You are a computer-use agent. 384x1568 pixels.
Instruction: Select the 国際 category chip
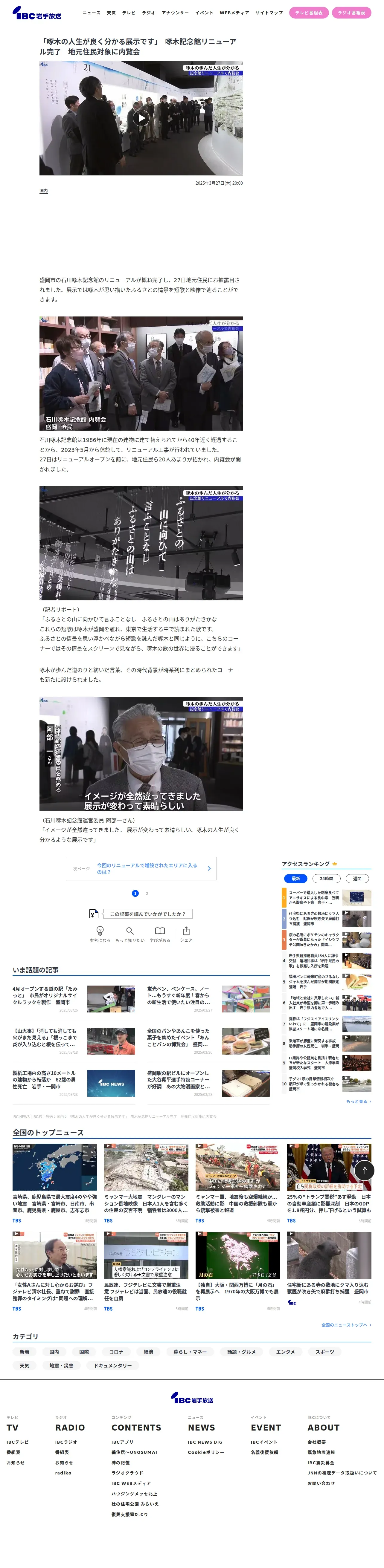tap(84, 1352)
